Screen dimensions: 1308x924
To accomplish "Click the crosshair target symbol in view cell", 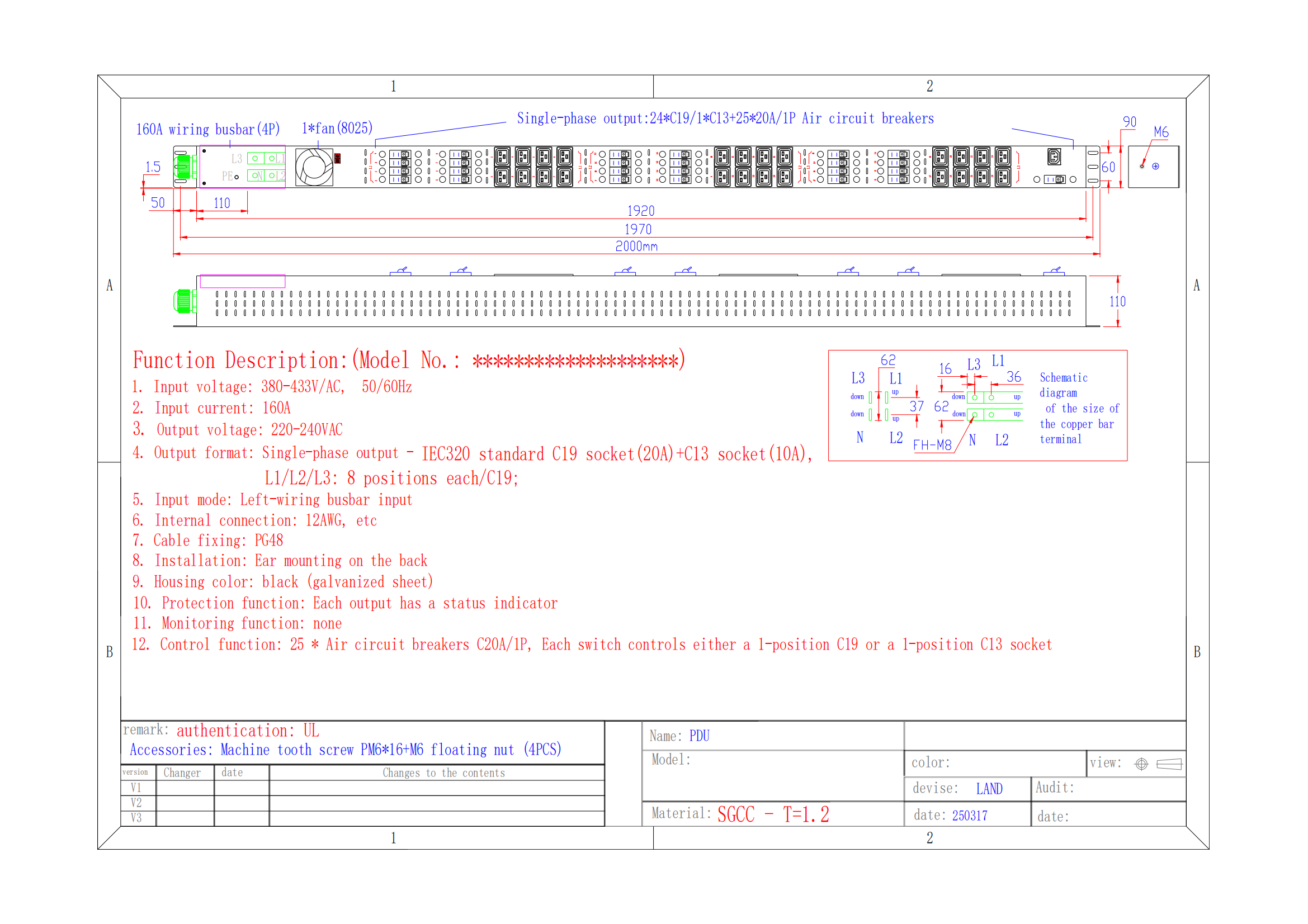I will [1141, 763].
